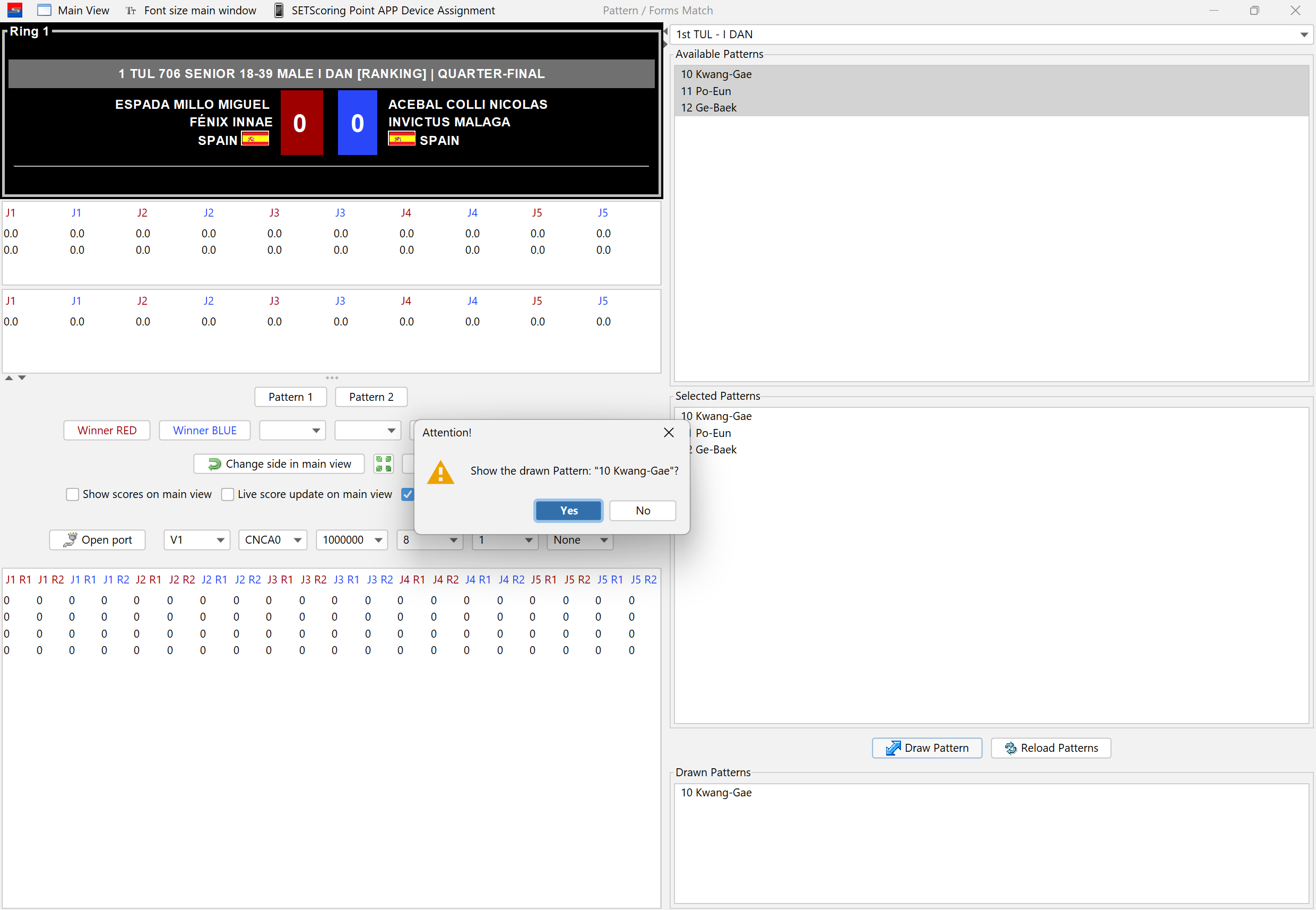
Task: Open Font size main window menu
Action: (191, 10)
